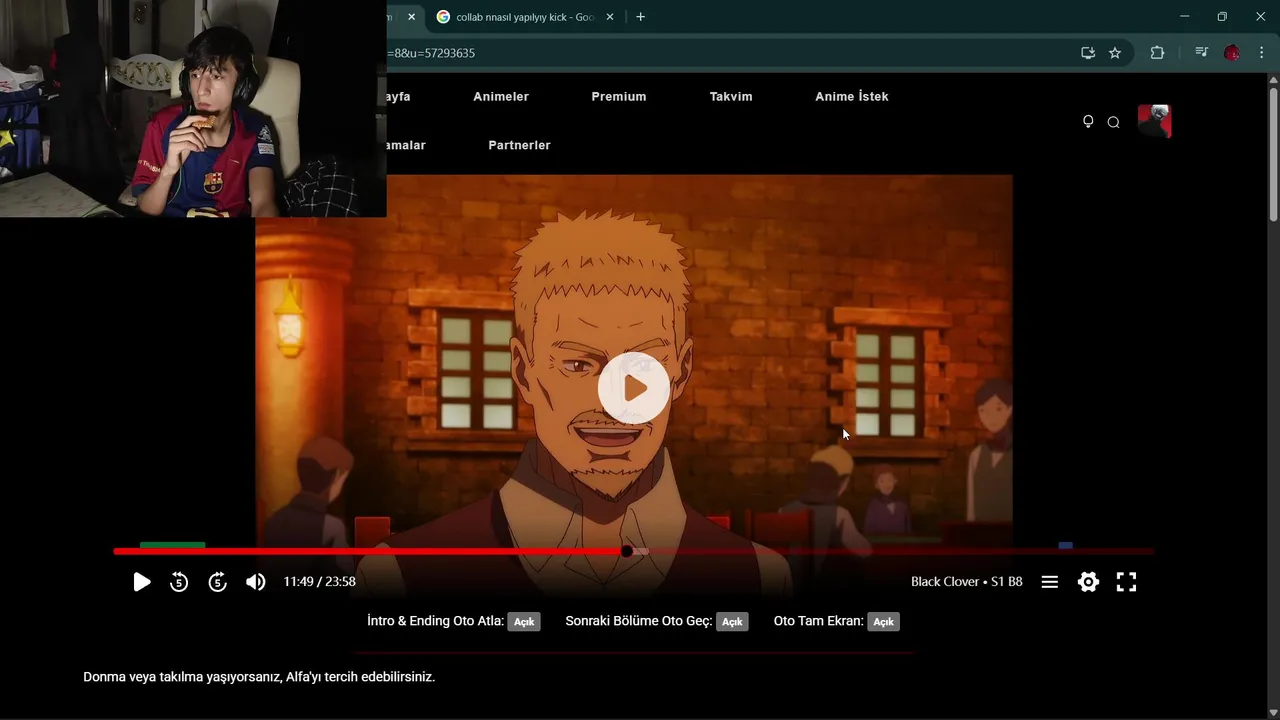Click the page vertical scrollbar
1280x720 pixels.
1273,155
